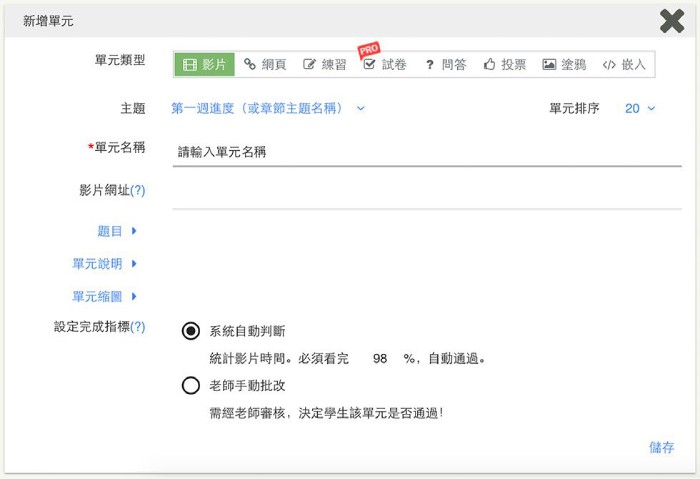
Task: Expand the 單元縮圖 section
Action: [104, 296]
